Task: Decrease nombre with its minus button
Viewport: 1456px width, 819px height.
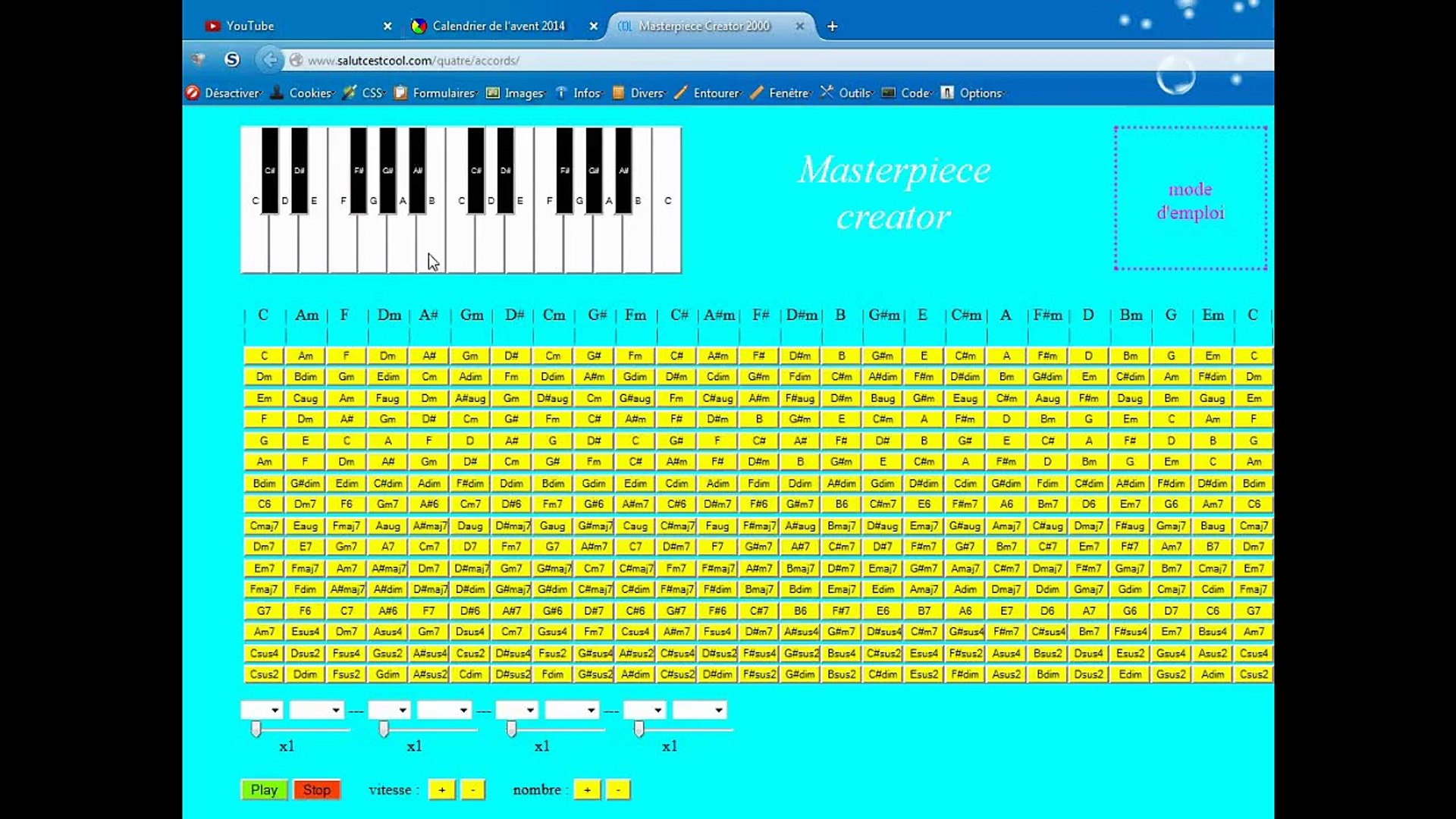Action: pos(618,790)
